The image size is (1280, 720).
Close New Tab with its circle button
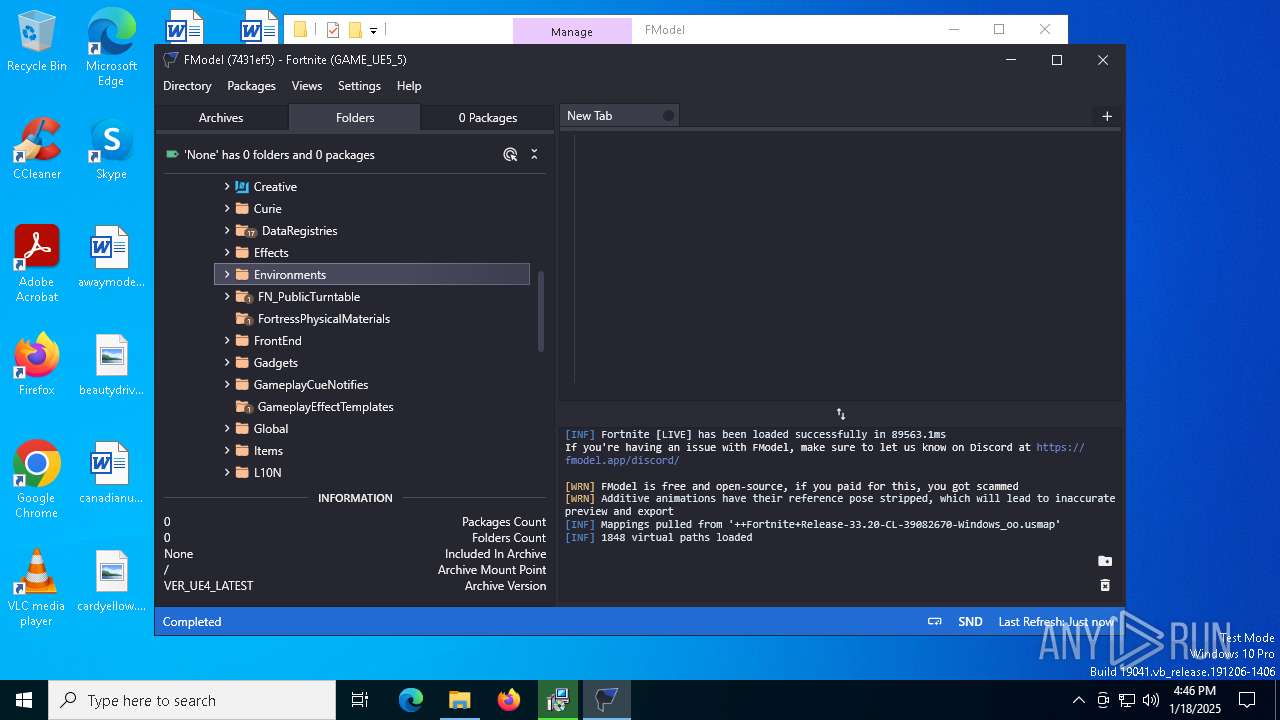[668, 116]
